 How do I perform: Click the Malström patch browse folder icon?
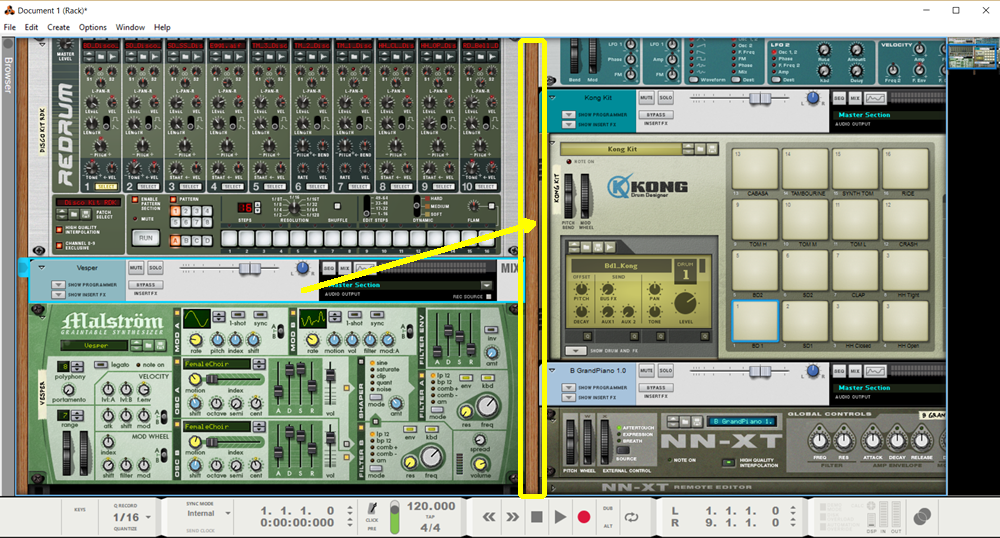pyautogui.click(x=147, y=345)
